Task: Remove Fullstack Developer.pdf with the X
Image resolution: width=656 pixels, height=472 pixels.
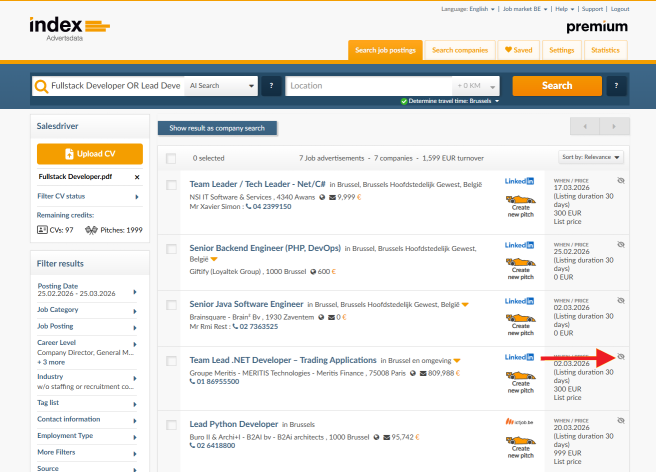Action: click(x=137, y=177)
